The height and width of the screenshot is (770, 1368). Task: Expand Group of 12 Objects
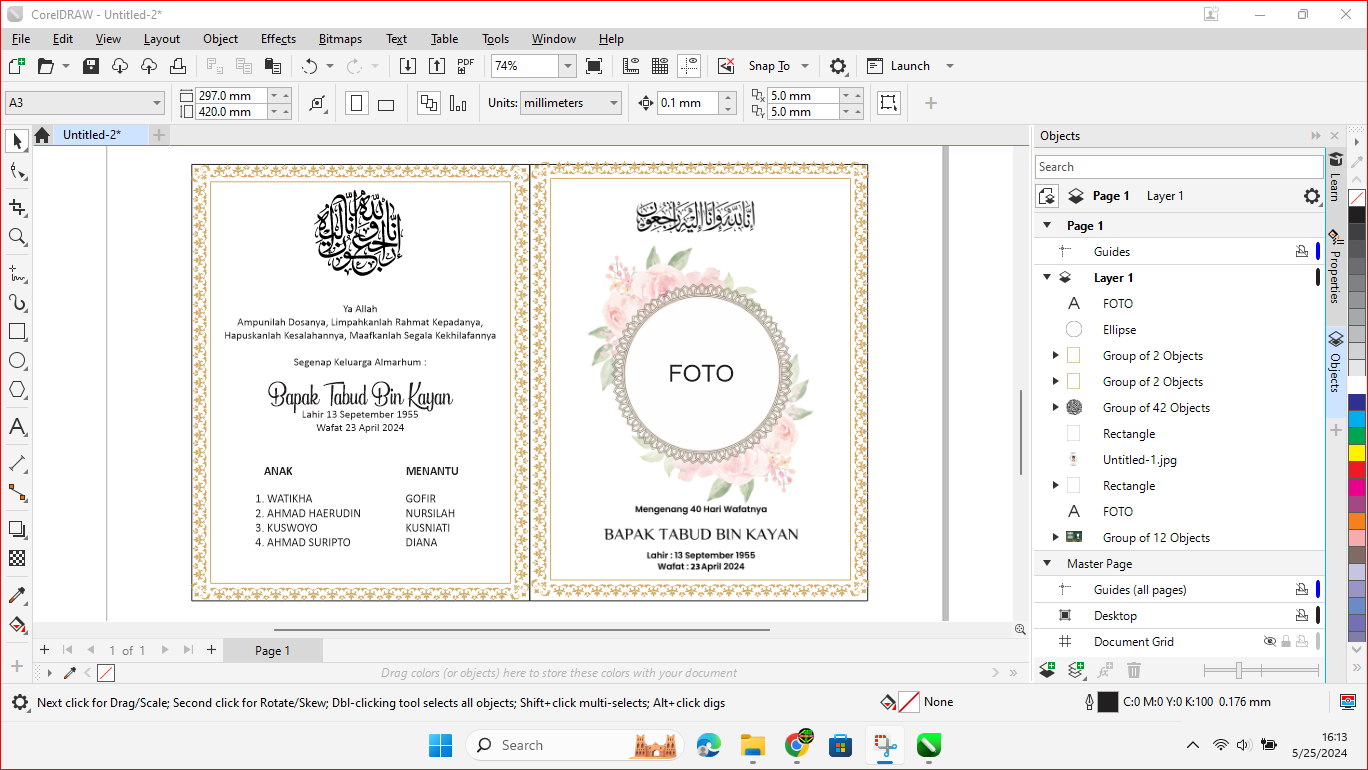click(1056, 538)
